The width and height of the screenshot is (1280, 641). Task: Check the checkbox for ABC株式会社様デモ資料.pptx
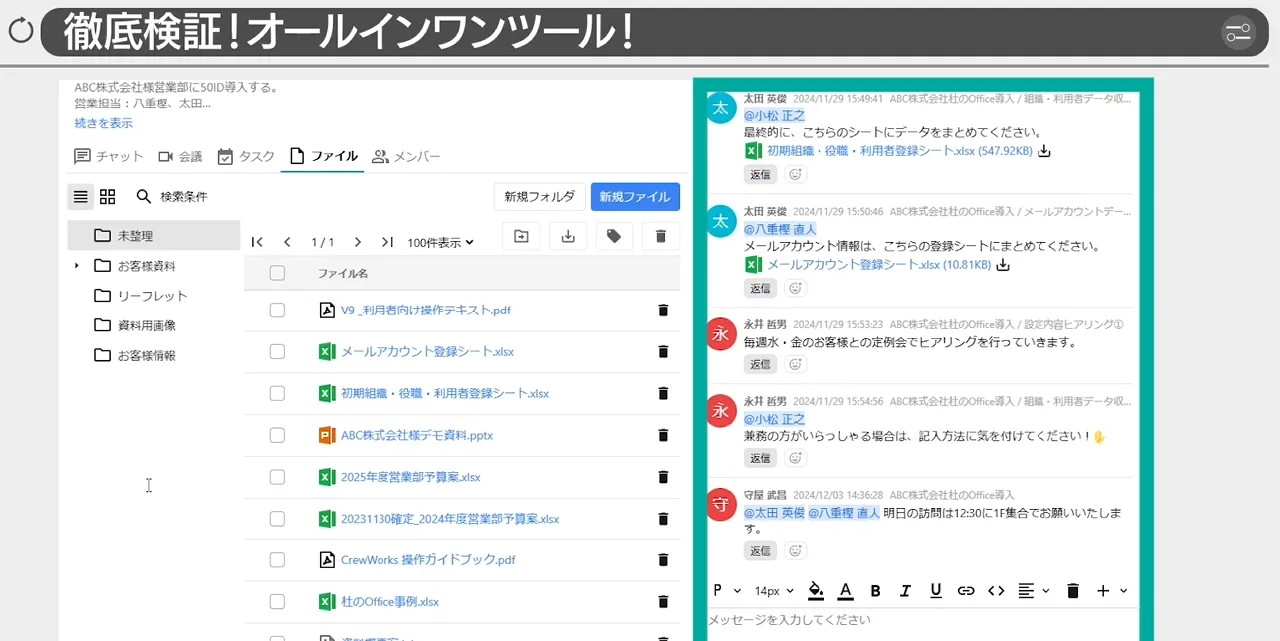click(277, 435)
